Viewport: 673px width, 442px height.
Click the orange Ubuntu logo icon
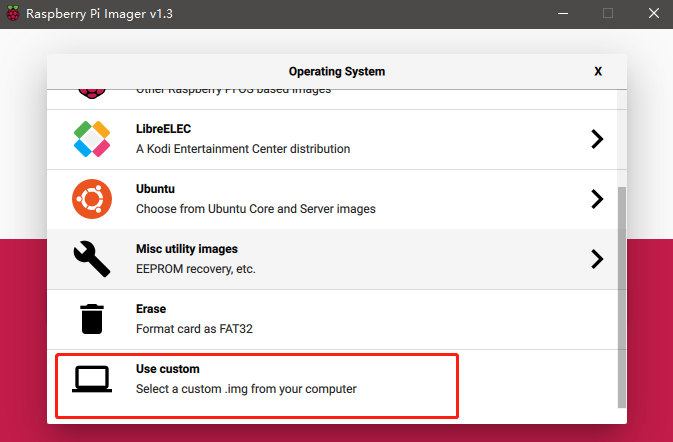click(x=92, y=199)
